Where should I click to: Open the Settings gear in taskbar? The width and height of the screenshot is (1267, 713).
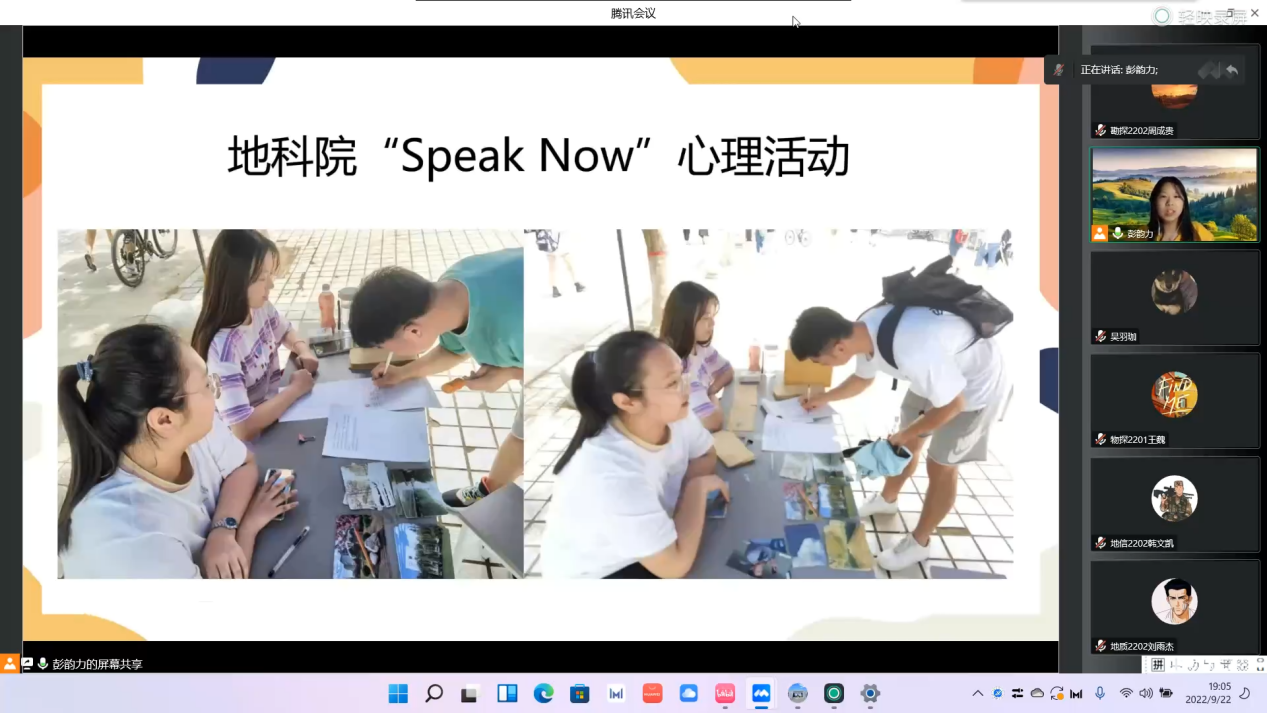(x=870, y=694)
